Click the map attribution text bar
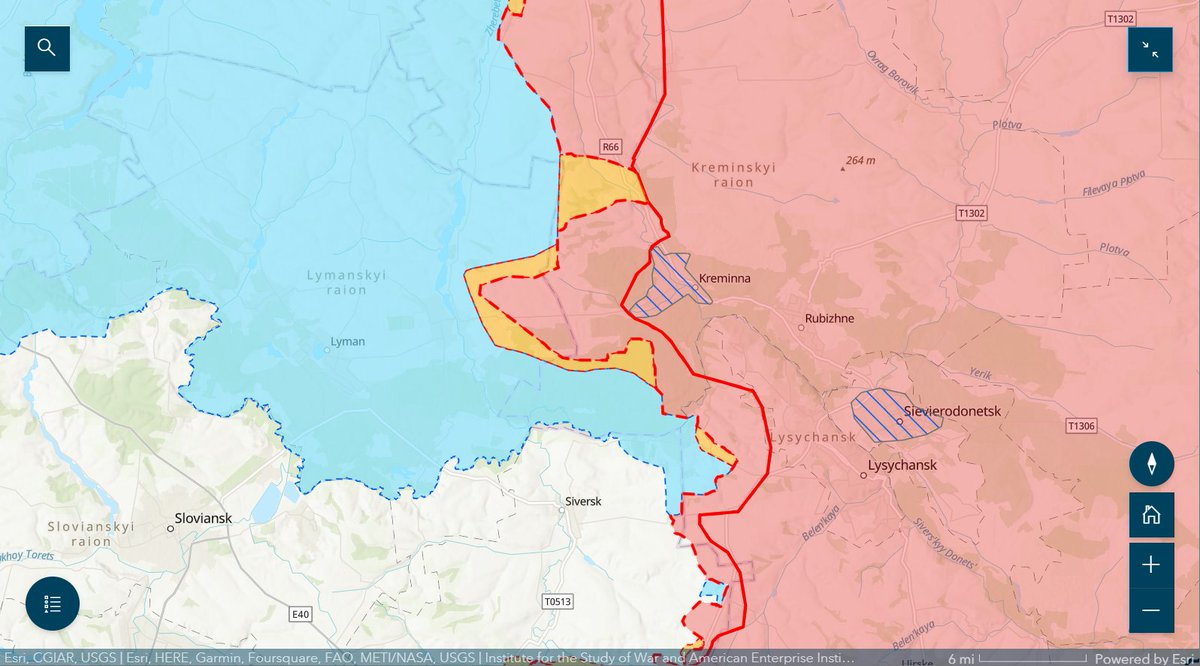This screenshot has width=1200, height=666. pyautogui.click(x=430, y=659)
